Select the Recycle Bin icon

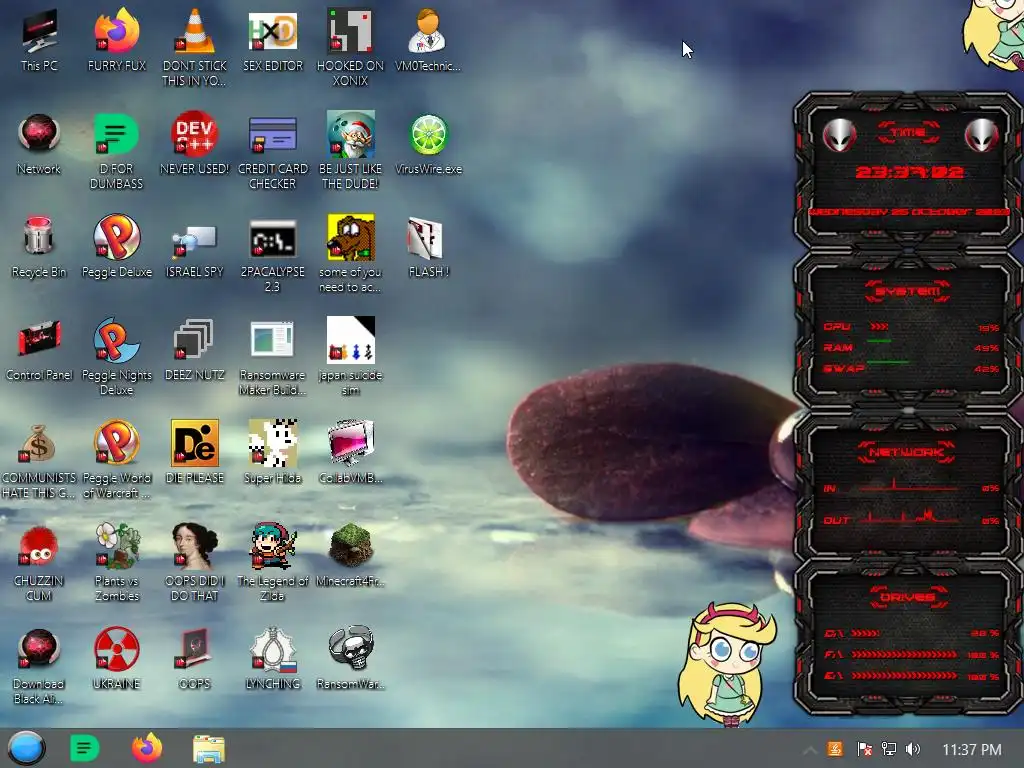(39, 246)
